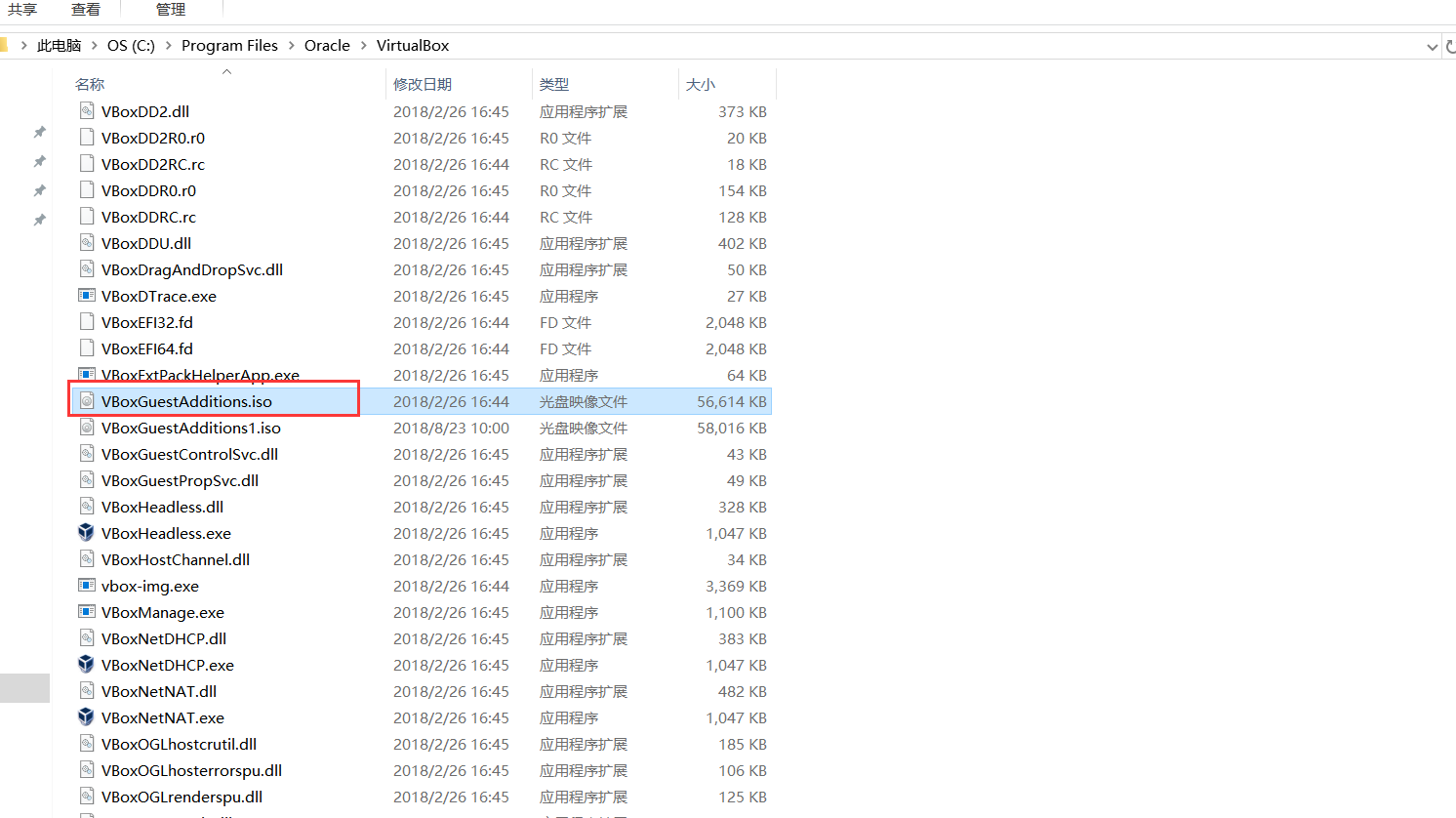Click the 2018/8/23 10:00 modified date
Image resolution: width=1456 pixels, height=818 pixels.
click(451, 428)
